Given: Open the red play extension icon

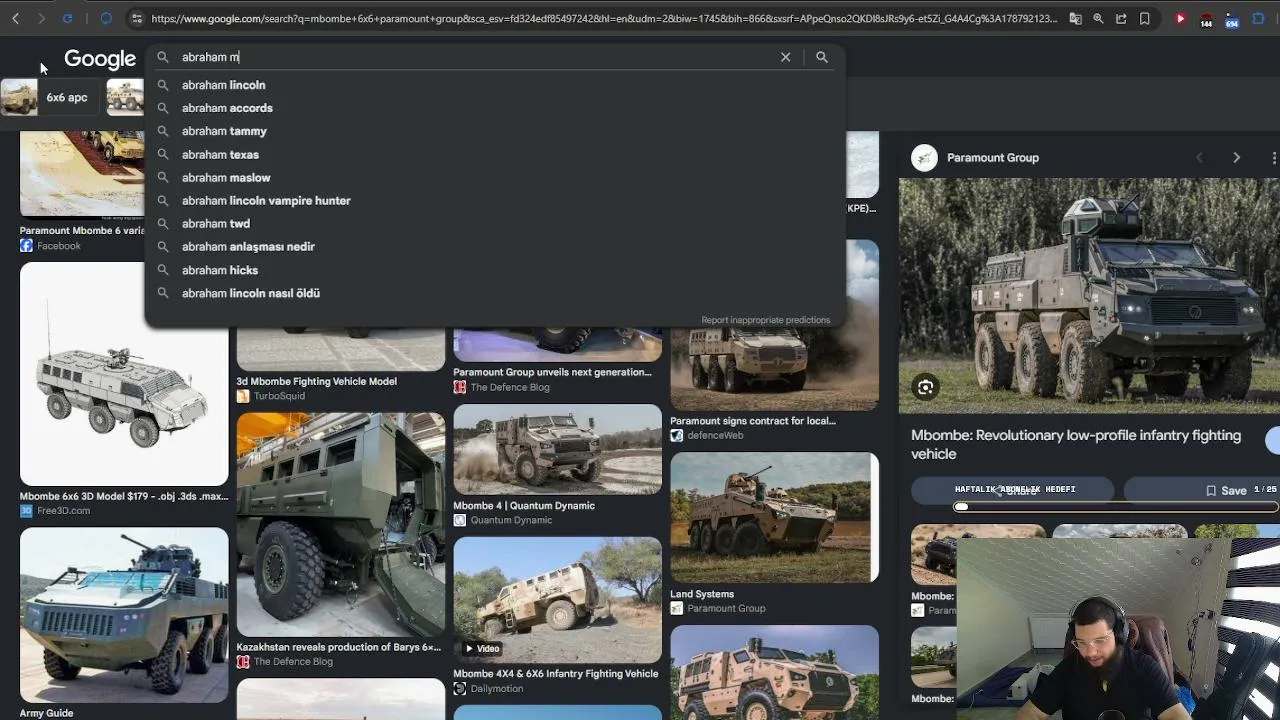Looking at the screenshot, I should [x=1181, y=18].
